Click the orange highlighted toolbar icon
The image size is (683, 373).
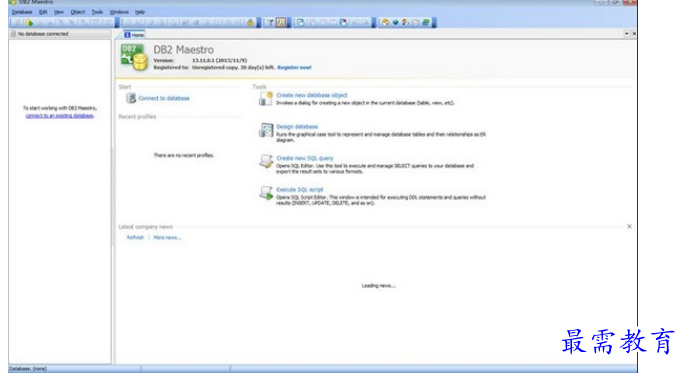tap(281, 22)
